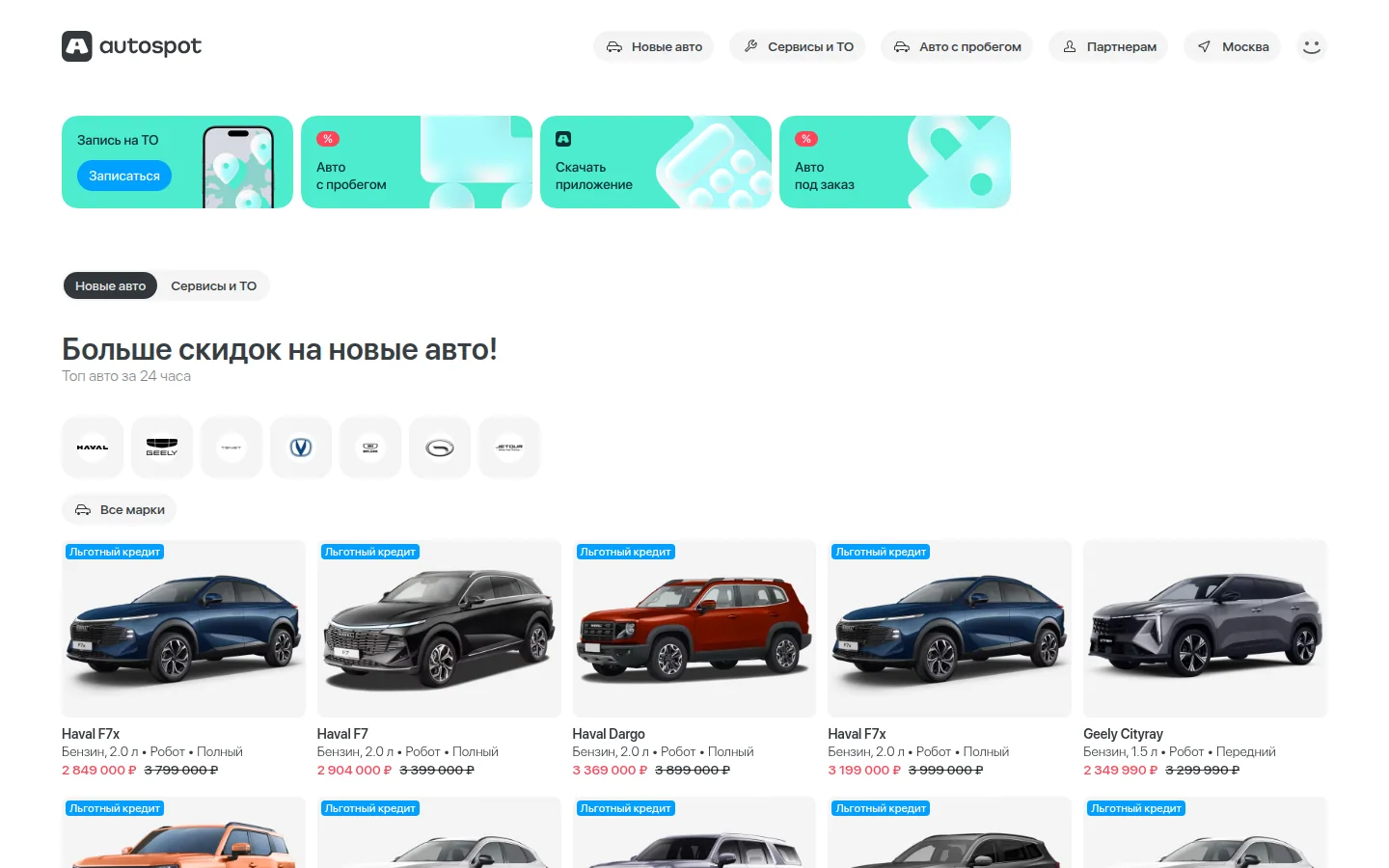Open the orange car card in second row
This screenshot has height=868, width=1389.
pyautogui.click(x=183, y=832)
